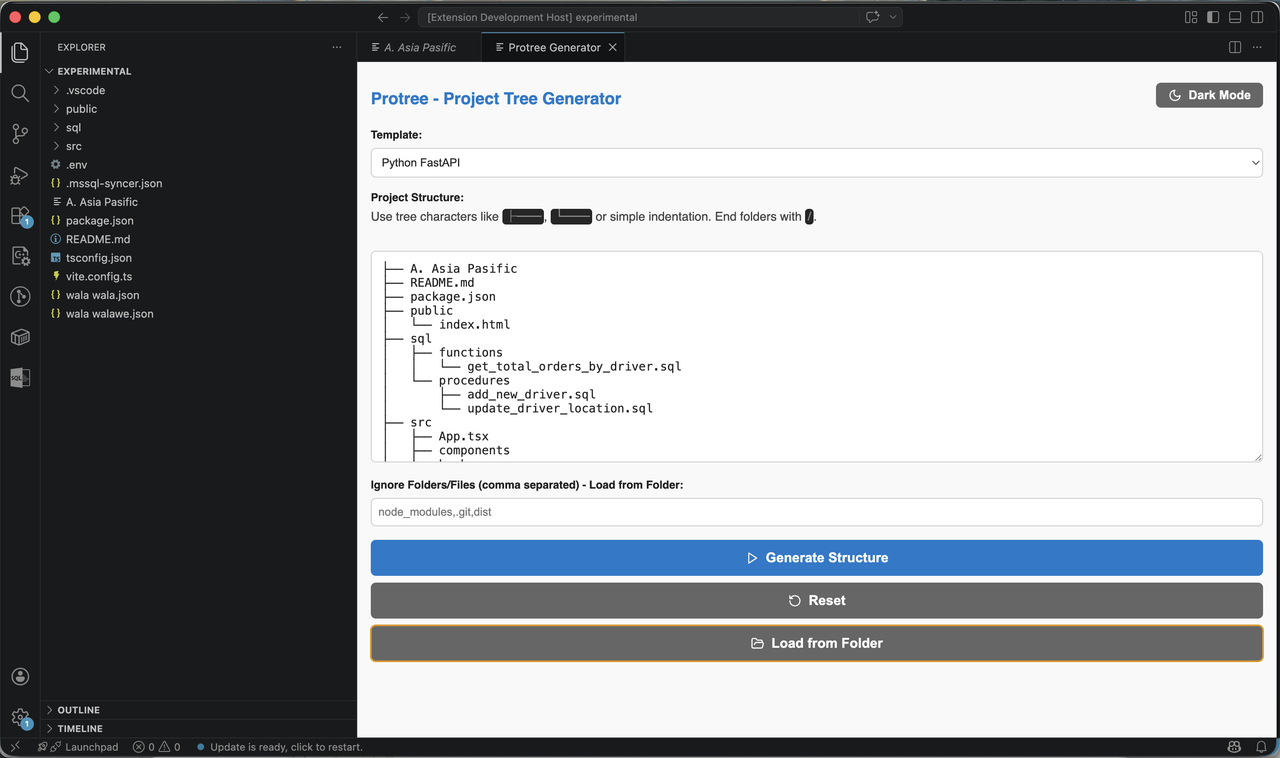
Task: Open the Accounts icon in activity bar
Action: coord(20,677)
